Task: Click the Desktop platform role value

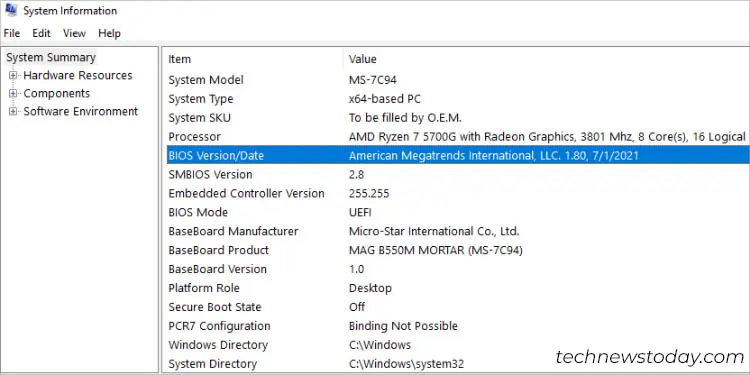Action: pos(370,288)
